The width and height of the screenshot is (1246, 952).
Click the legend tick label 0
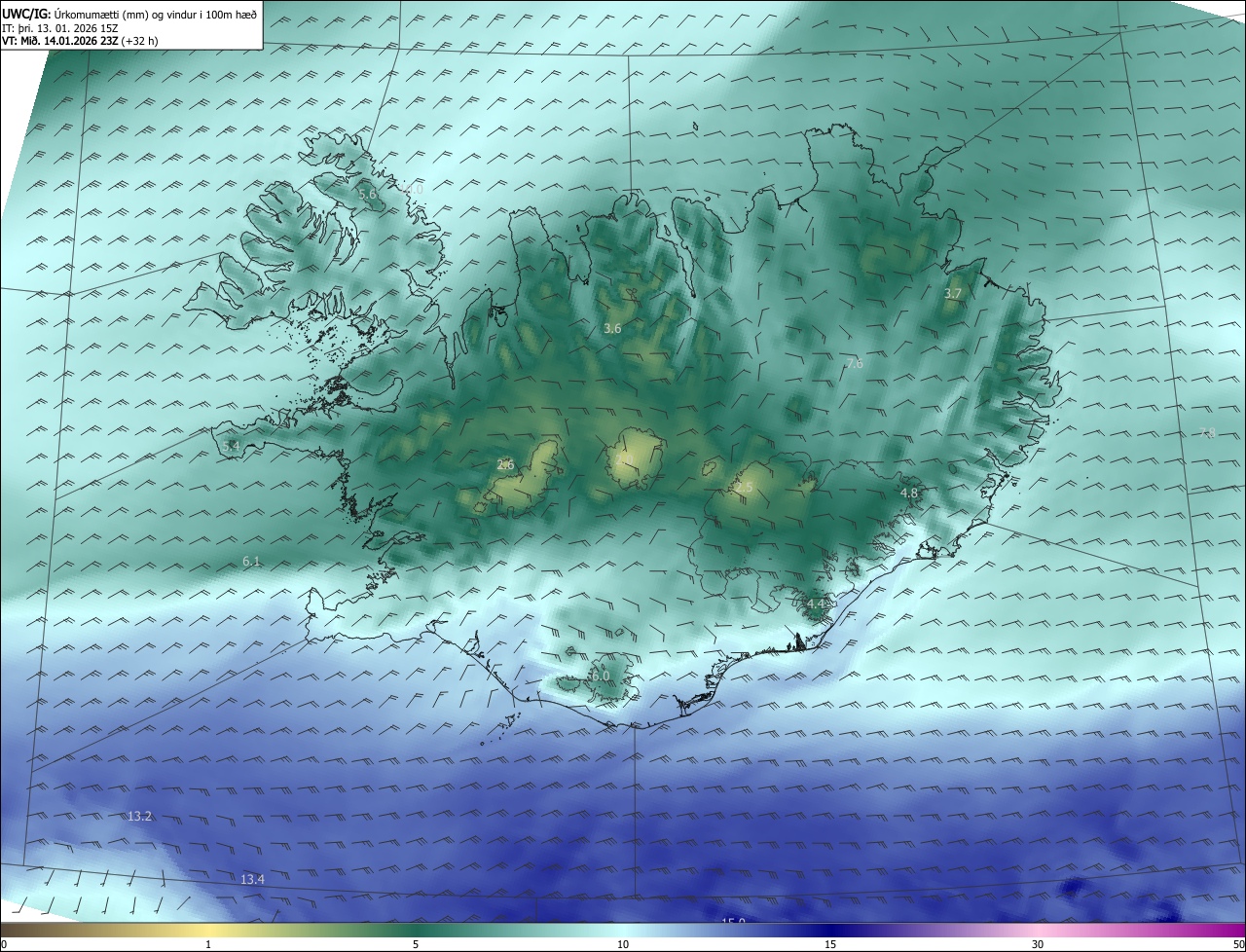coord(3,944)
